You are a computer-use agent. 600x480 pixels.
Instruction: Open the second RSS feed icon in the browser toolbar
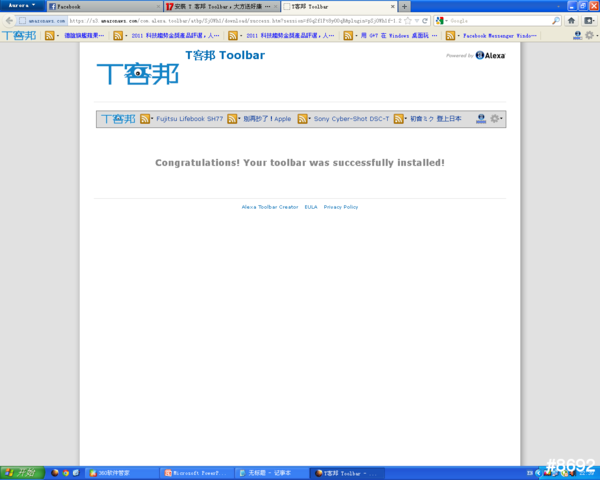[x=118, y=36]
